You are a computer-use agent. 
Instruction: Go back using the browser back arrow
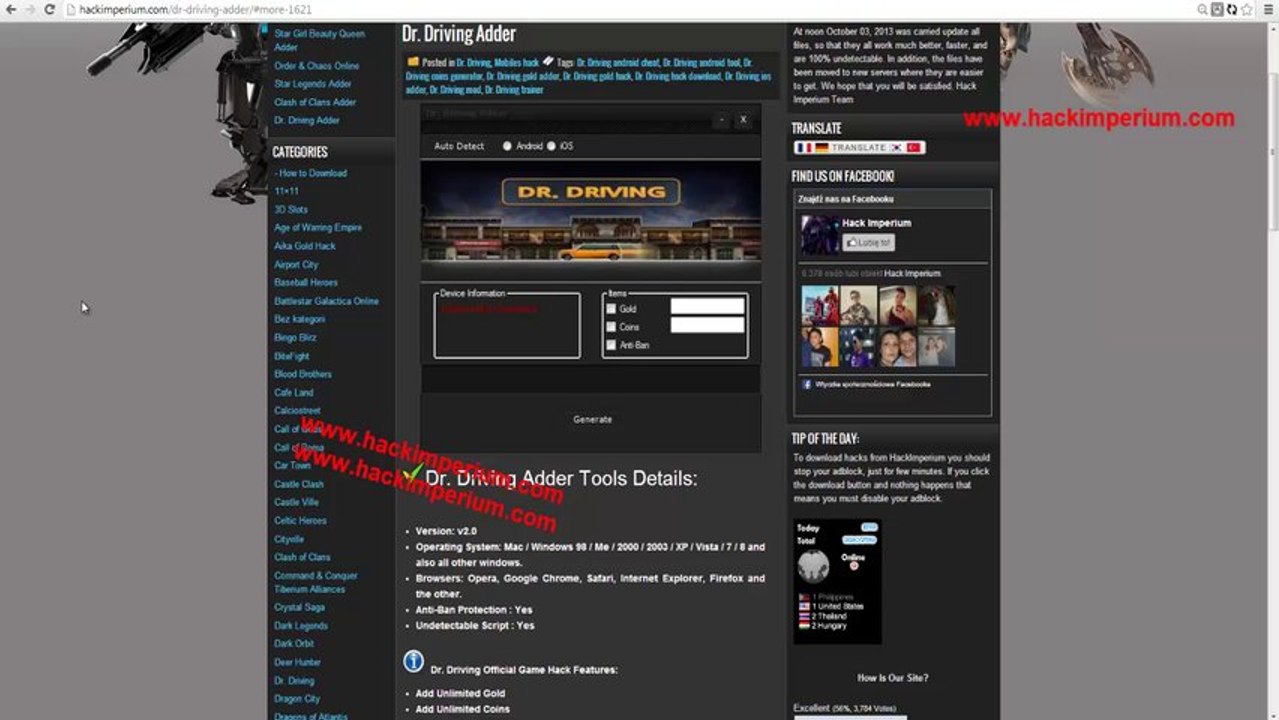[x=10, y=9]
